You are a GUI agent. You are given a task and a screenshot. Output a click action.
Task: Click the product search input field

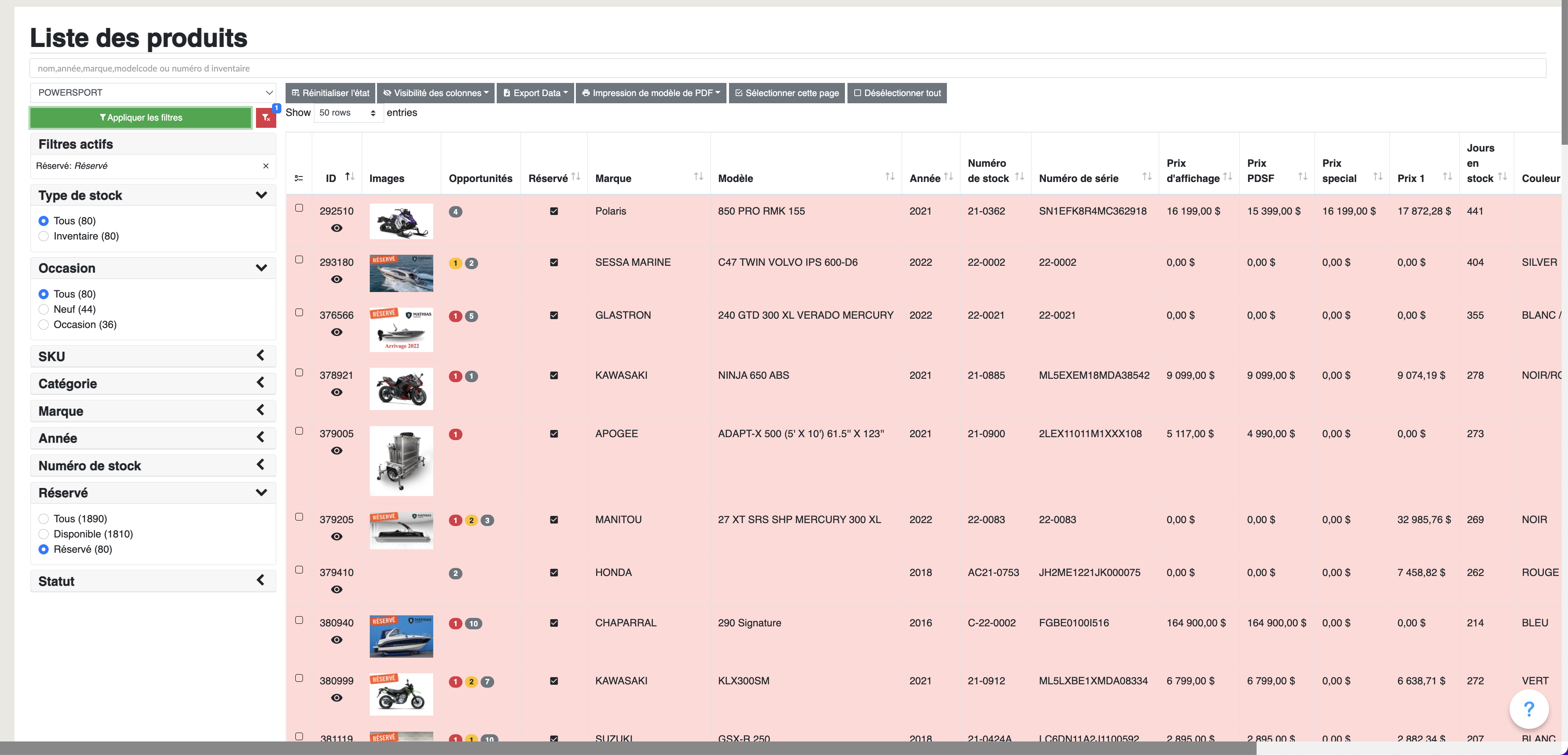[788, 68]
